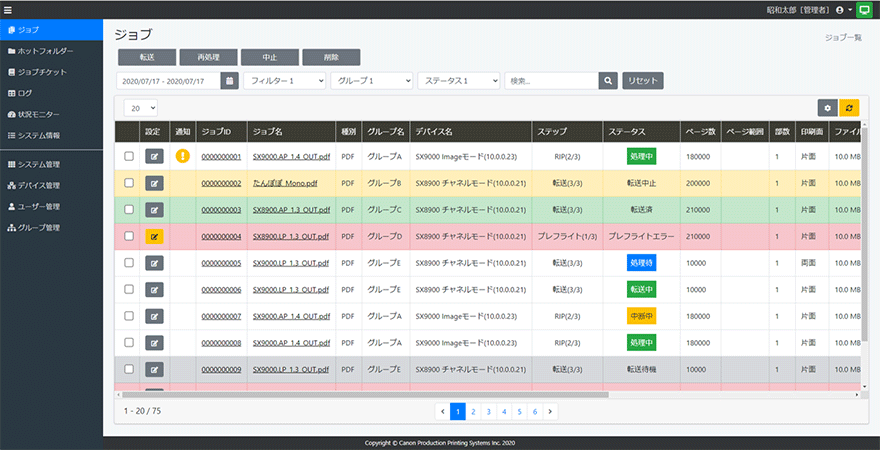Click the search magnifier button
Viewport: 880px width, 450px height.
pyautogui.click(x=607, y=81)
